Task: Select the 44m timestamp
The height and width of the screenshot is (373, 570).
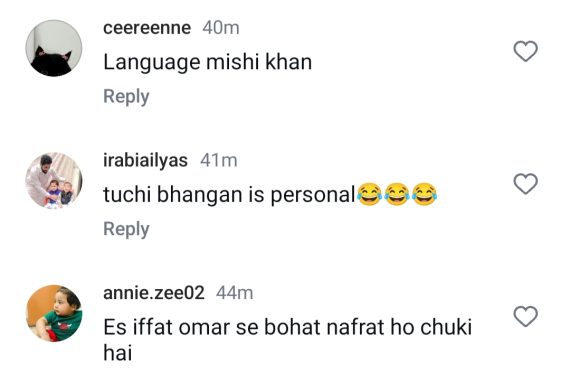Action: (x=234, y=293)
